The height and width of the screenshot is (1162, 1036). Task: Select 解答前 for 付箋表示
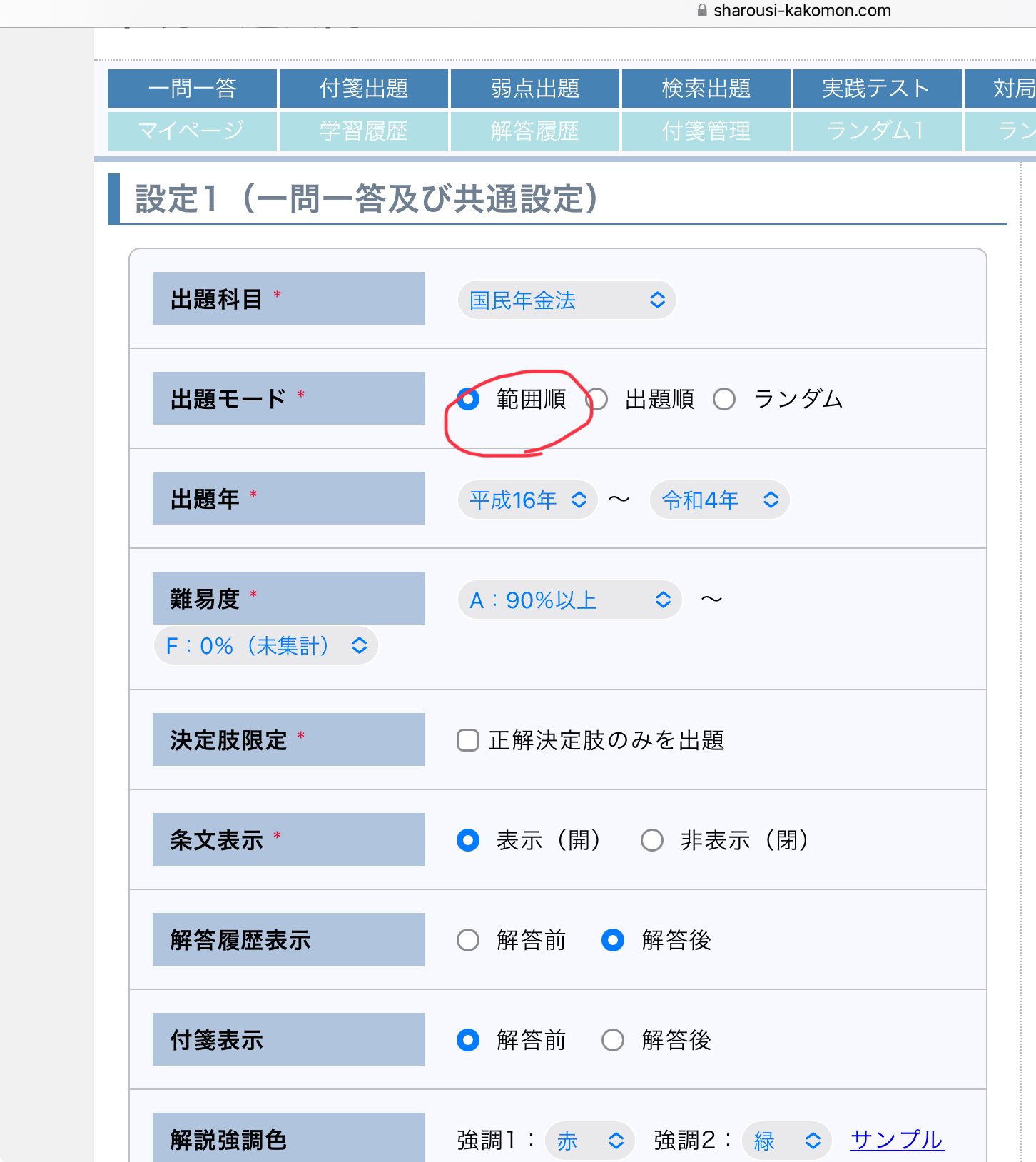468,1040
